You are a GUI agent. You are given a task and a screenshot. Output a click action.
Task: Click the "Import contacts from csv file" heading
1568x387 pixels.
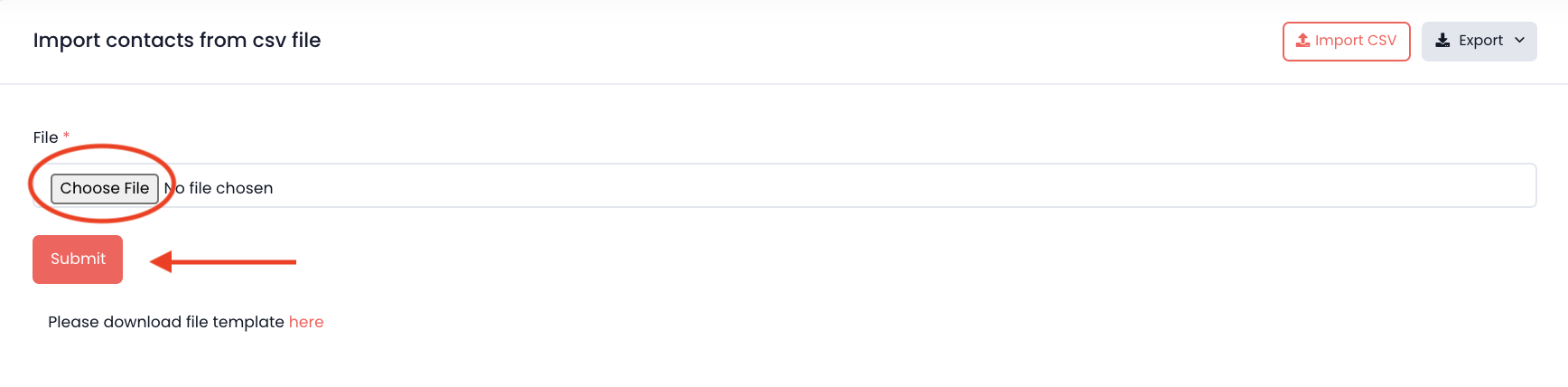click(177, 41)
